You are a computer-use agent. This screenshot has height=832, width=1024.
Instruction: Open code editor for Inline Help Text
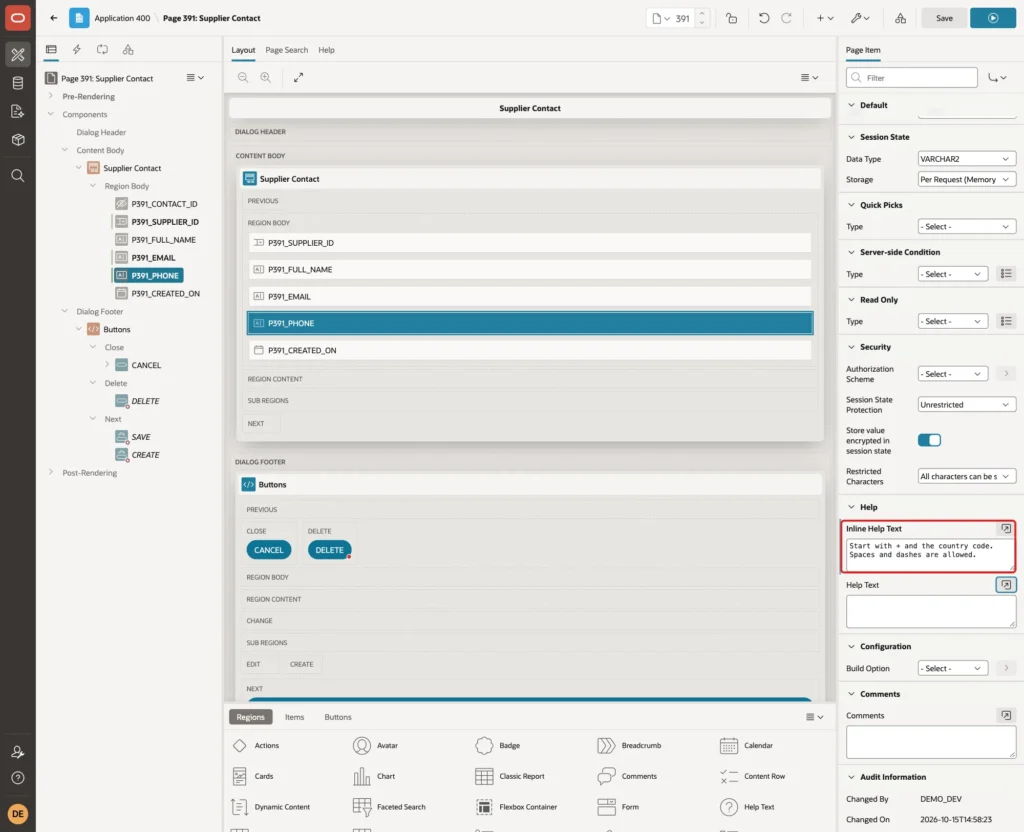1006,528
